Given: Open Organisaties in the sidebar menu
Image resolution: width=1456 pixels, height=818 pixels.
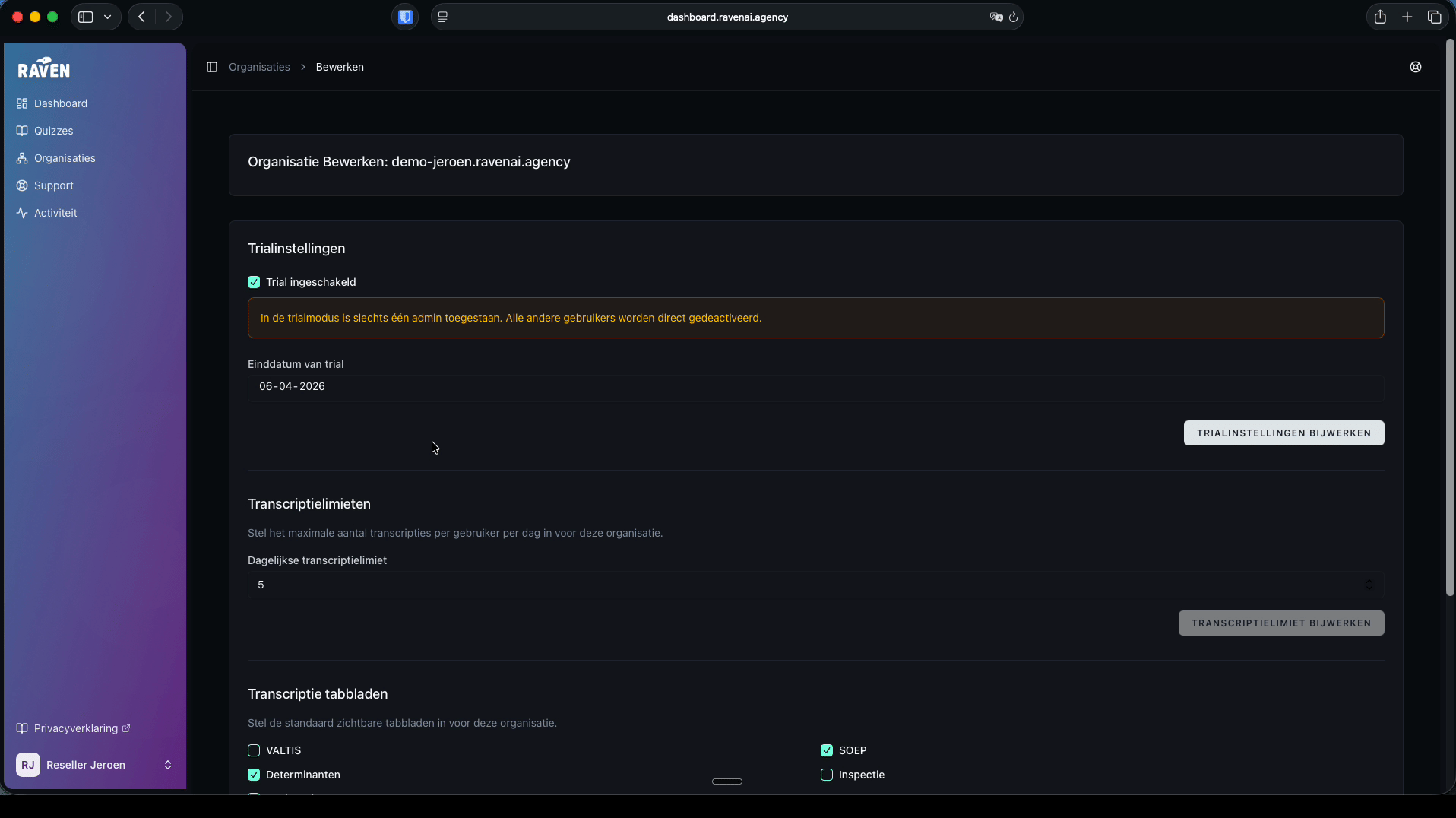Looking at the screenshot, I should pyautogui.click(x=65, y=158).
